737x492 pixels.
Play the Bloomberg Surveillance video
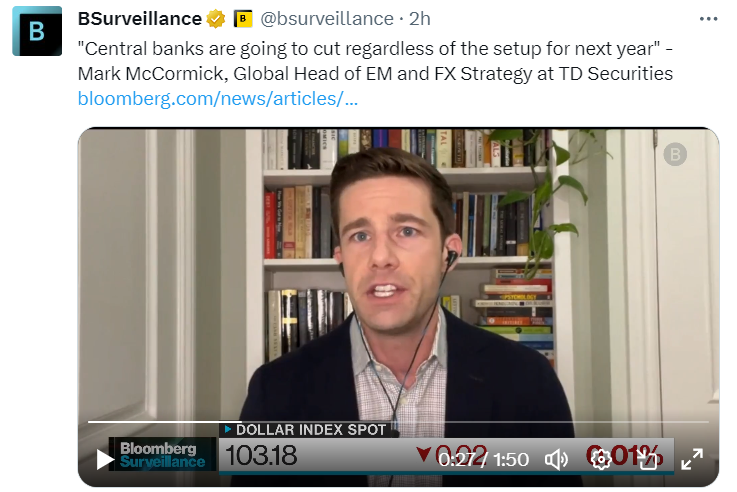[x=104, y=459]
